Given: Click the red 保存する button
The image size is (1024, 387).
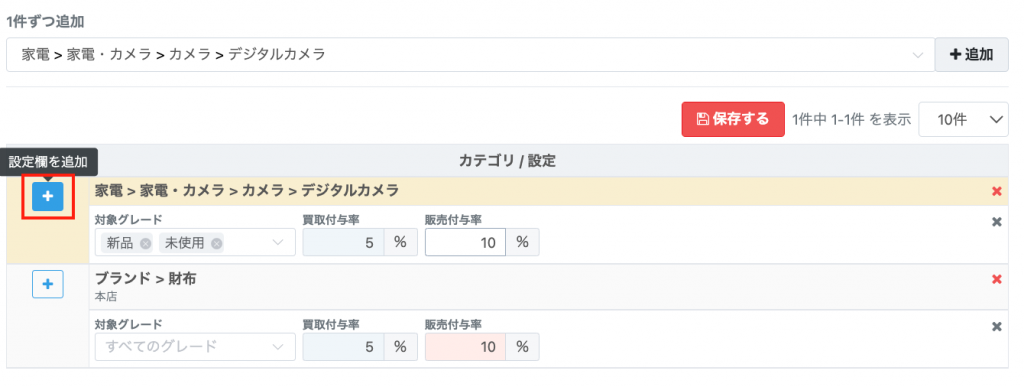Looking at the screenshot, I should point(733,119).
